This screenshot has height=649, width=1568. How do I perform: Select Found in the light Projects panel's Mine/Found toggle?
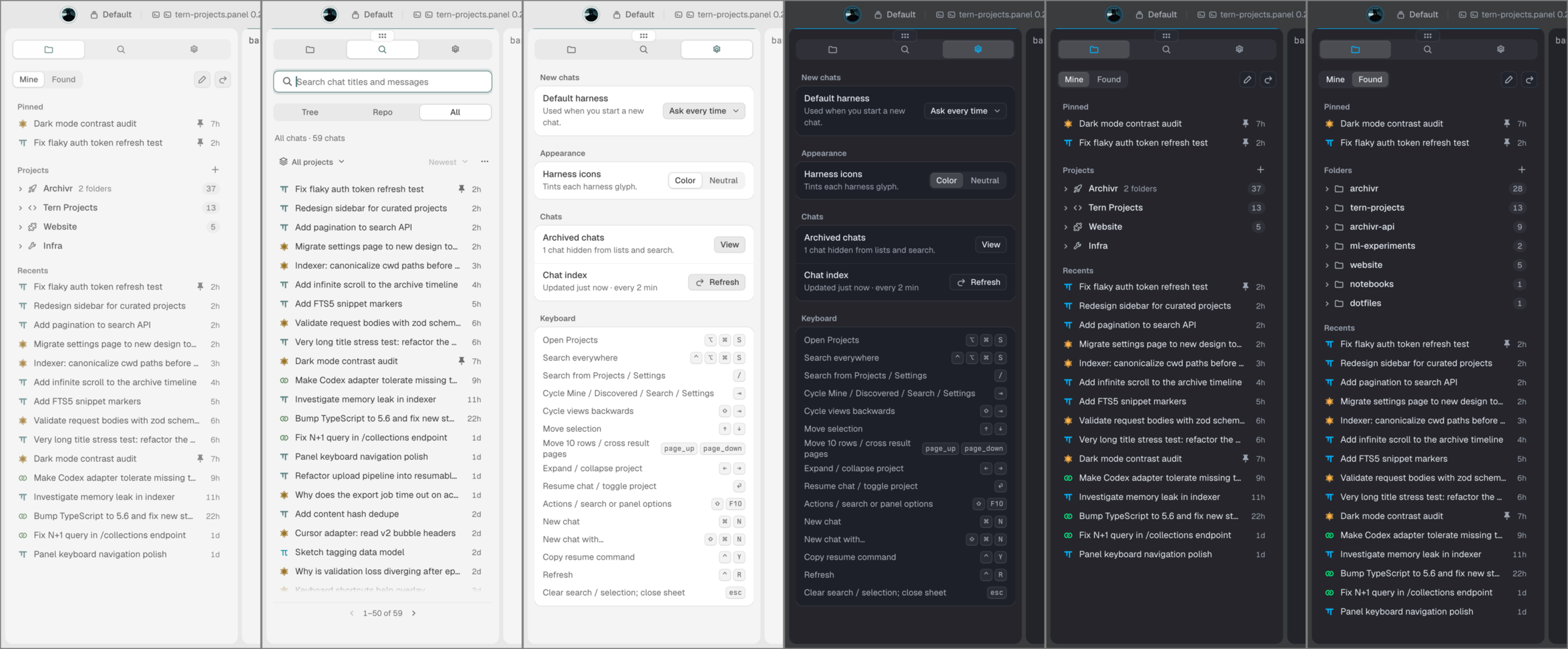[x=64, y=79]
